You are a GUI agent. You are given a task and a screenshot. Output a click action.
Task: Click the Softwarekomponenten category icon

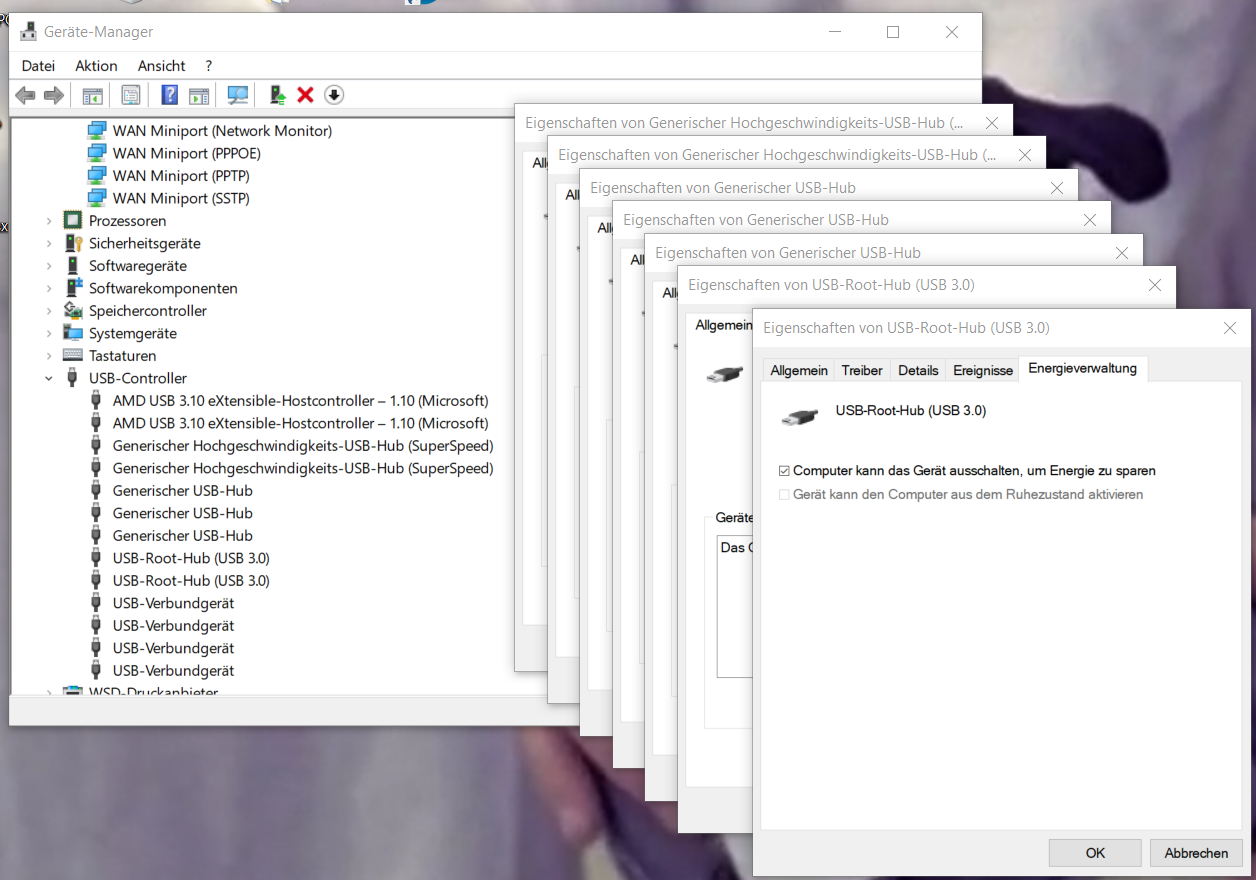[73, 288]
